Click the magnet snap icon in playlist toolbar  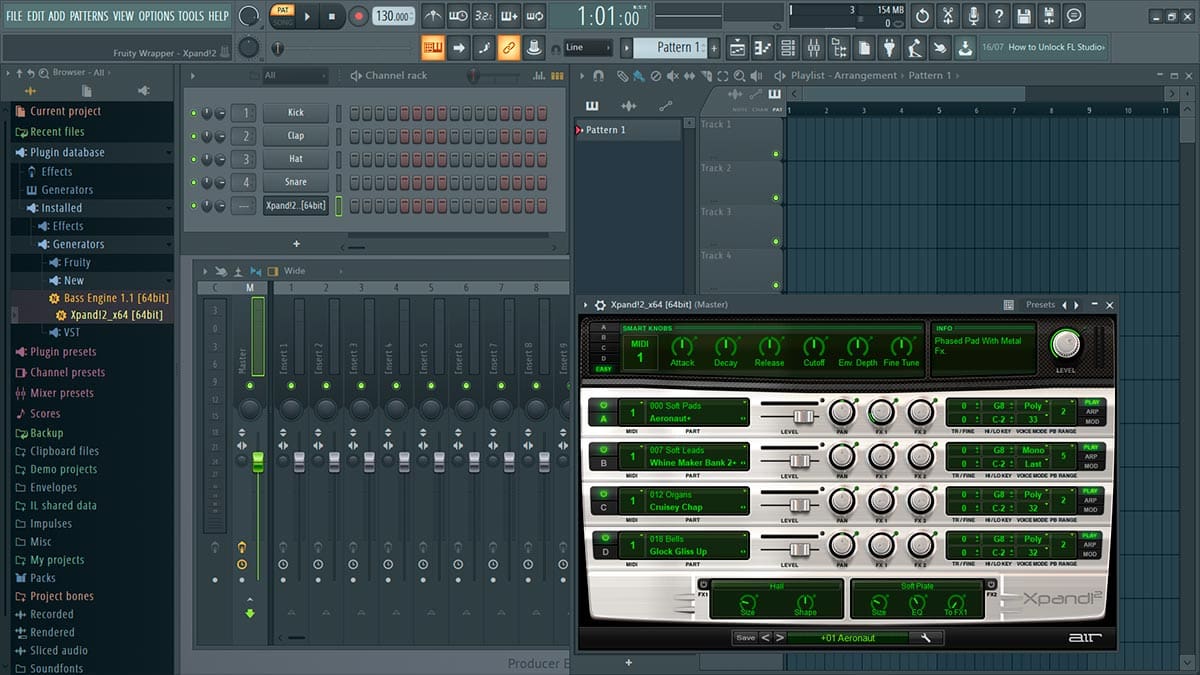pos(598,76)
